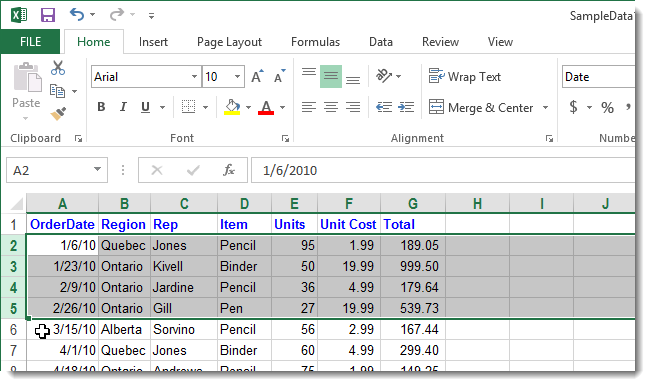The width and height of the screenshot is (650, 386).
Task: Apply the yellow Fill Color
Action: pos(233,107)
